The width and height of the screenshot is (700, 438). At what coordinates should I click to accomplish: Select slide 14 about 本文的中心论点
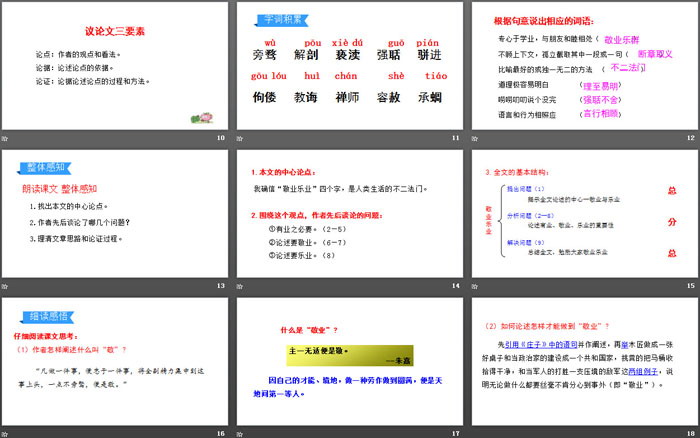click(x=349, y=213)
